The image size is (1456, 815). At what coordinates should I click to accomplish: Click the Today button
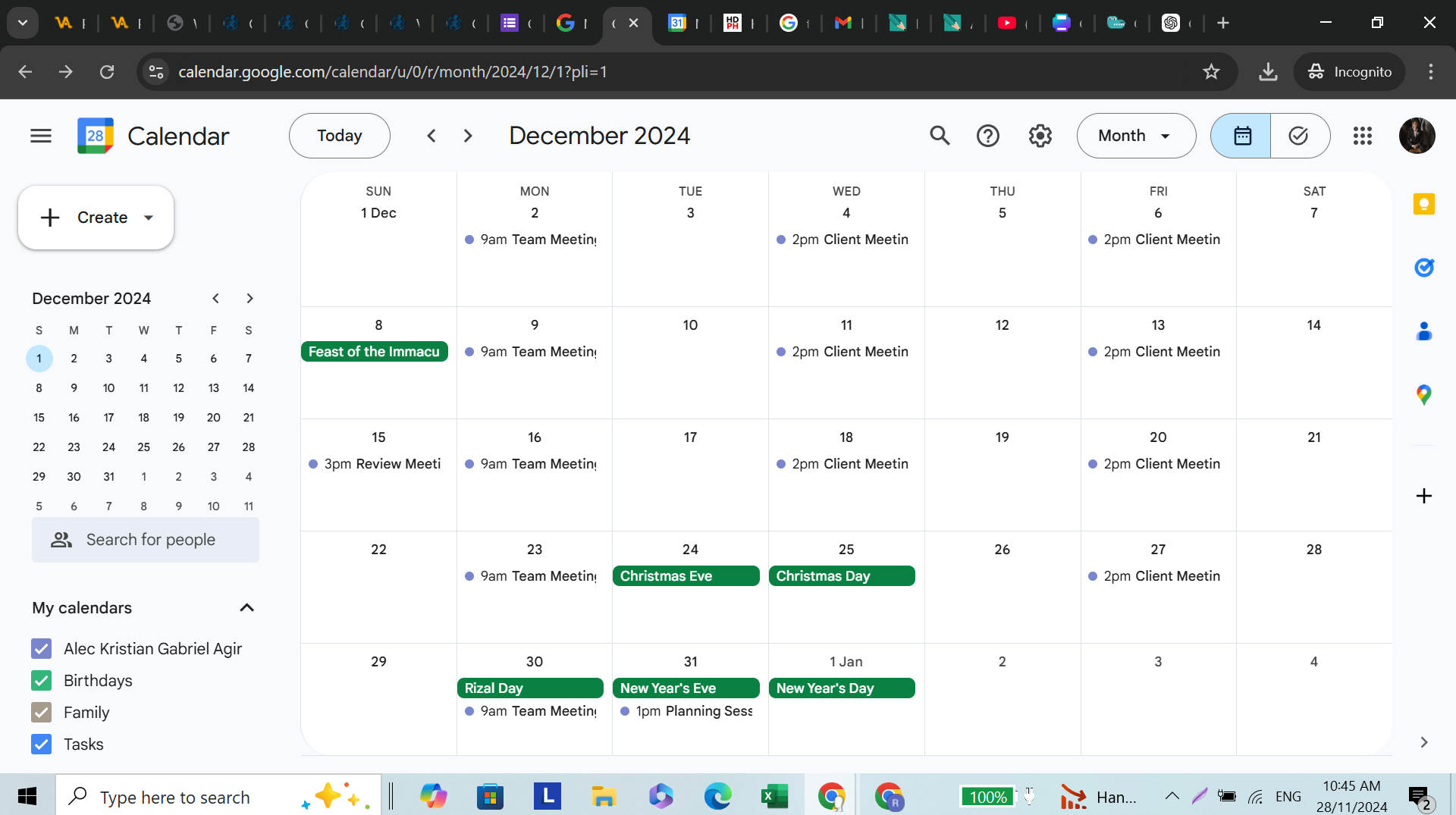(340, 136)
